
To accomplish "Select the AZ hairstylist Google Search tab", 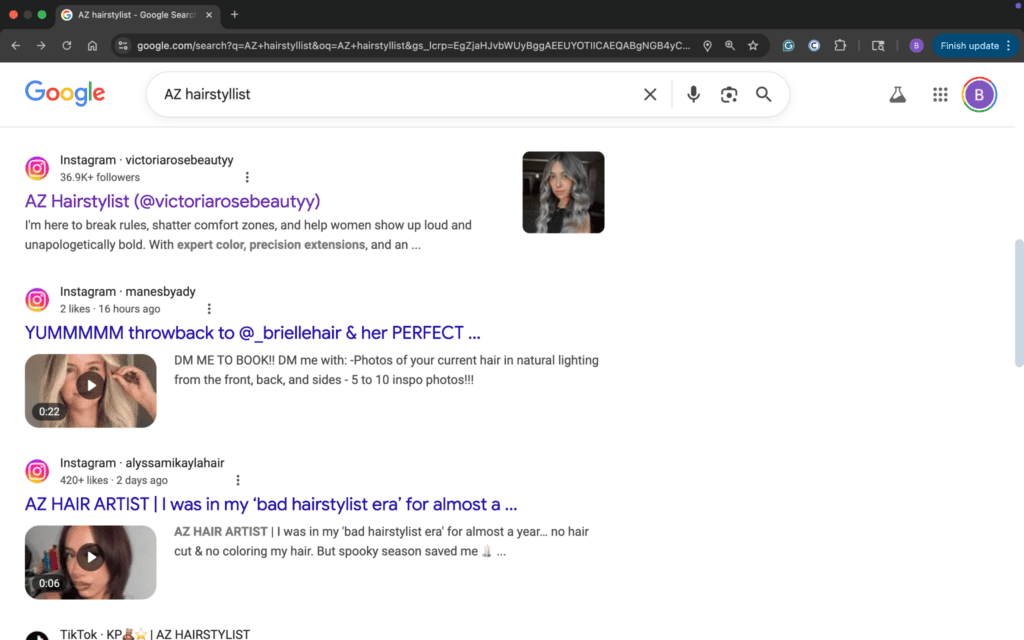I will pos(130,15).
